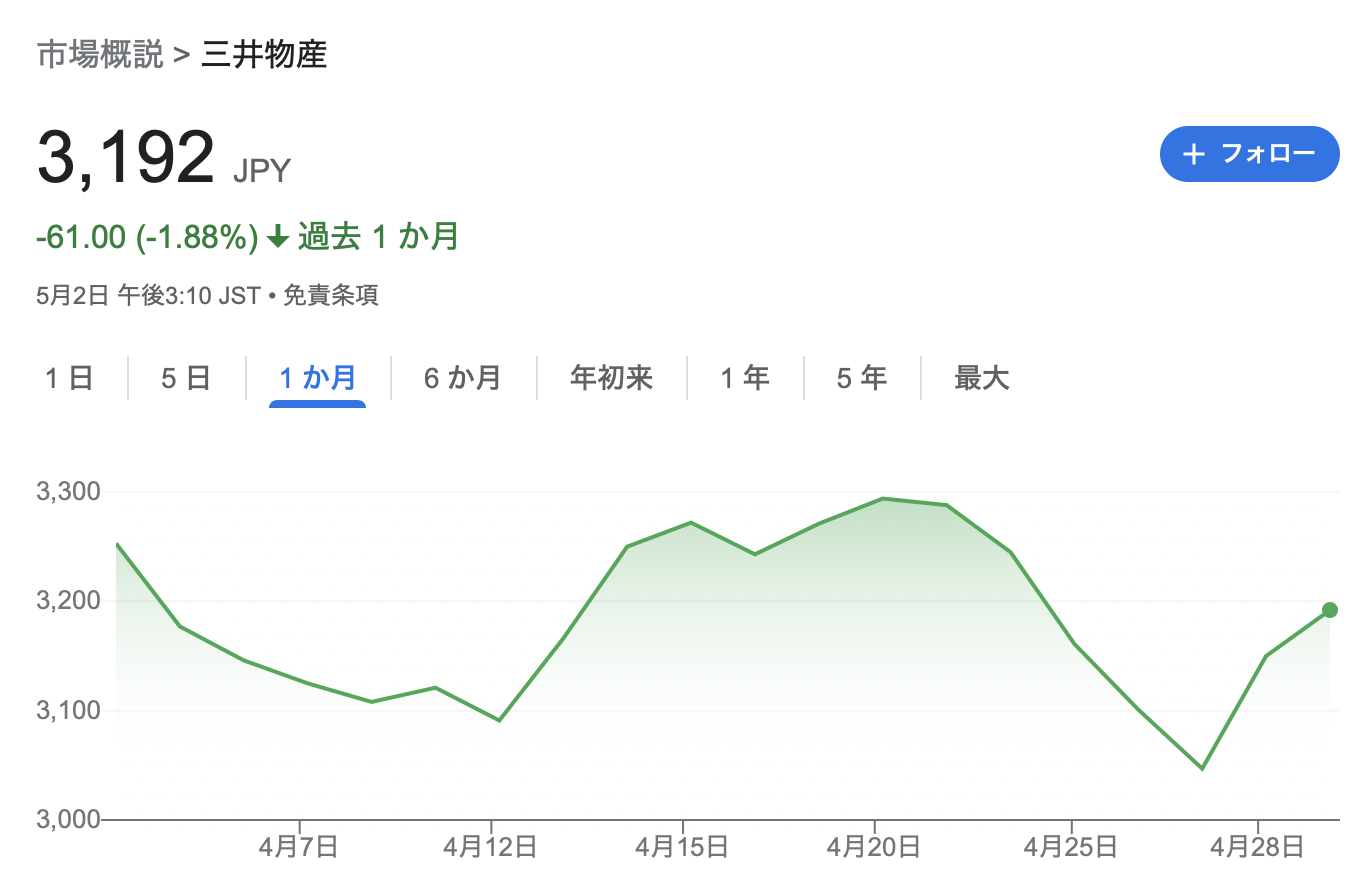This screenshot has width=1366, height=884.
Task: Click the down arrow icon beside 過去 1 か月
Action: (279, 238)
